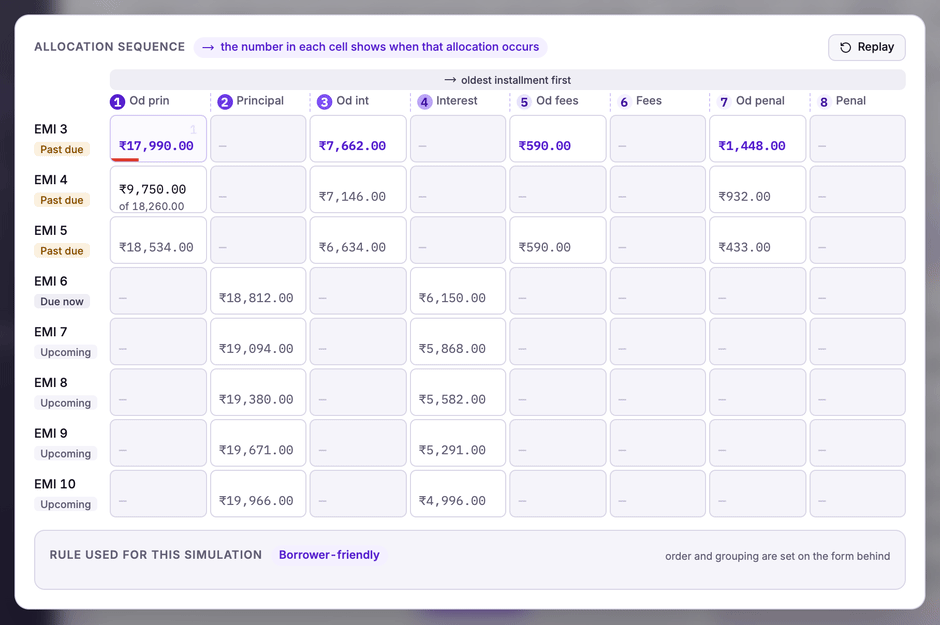Click the order and grouping note text

[x=778, y=556]
